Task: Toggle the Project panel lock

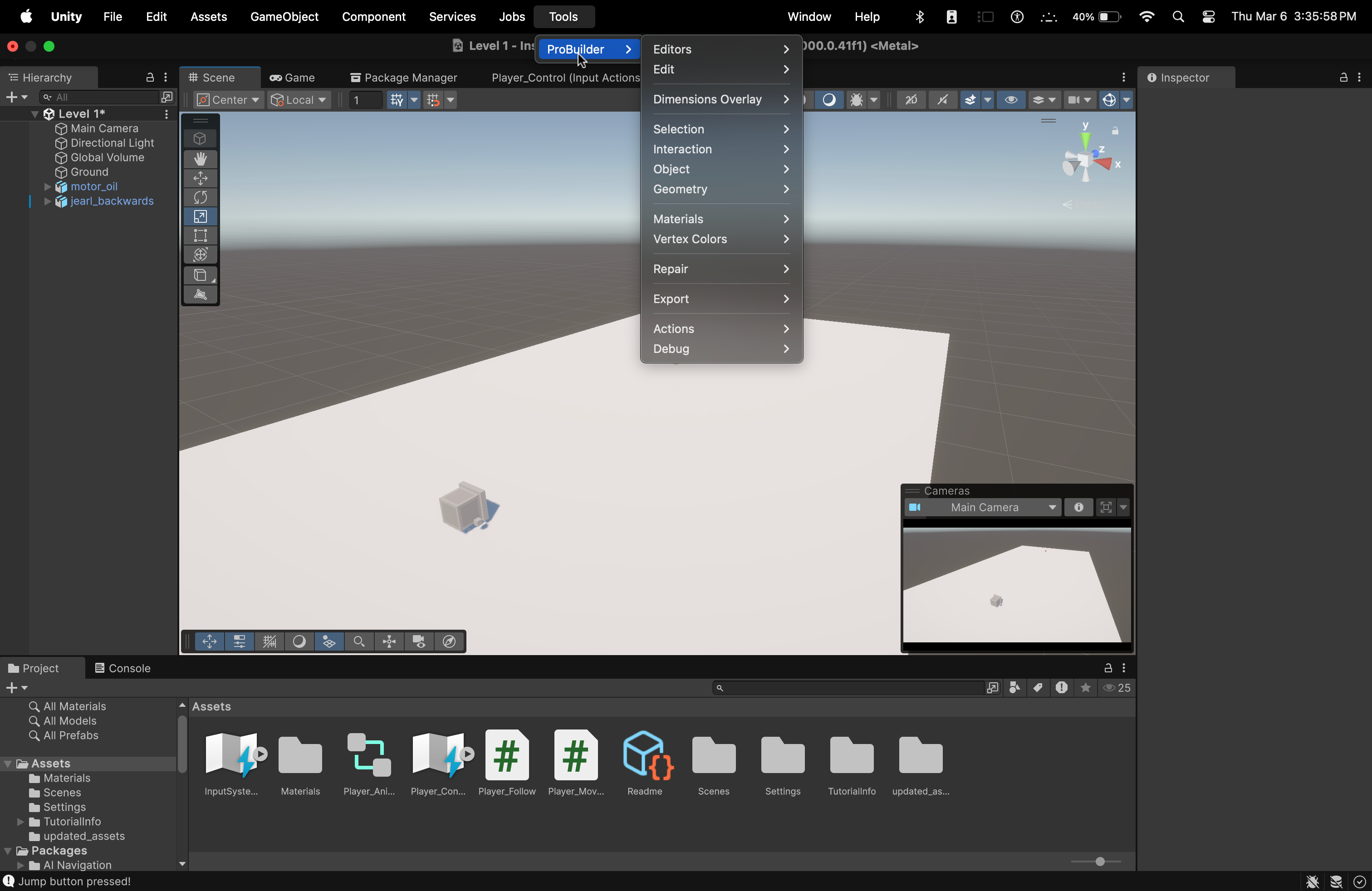Action: coord(1108,668)
